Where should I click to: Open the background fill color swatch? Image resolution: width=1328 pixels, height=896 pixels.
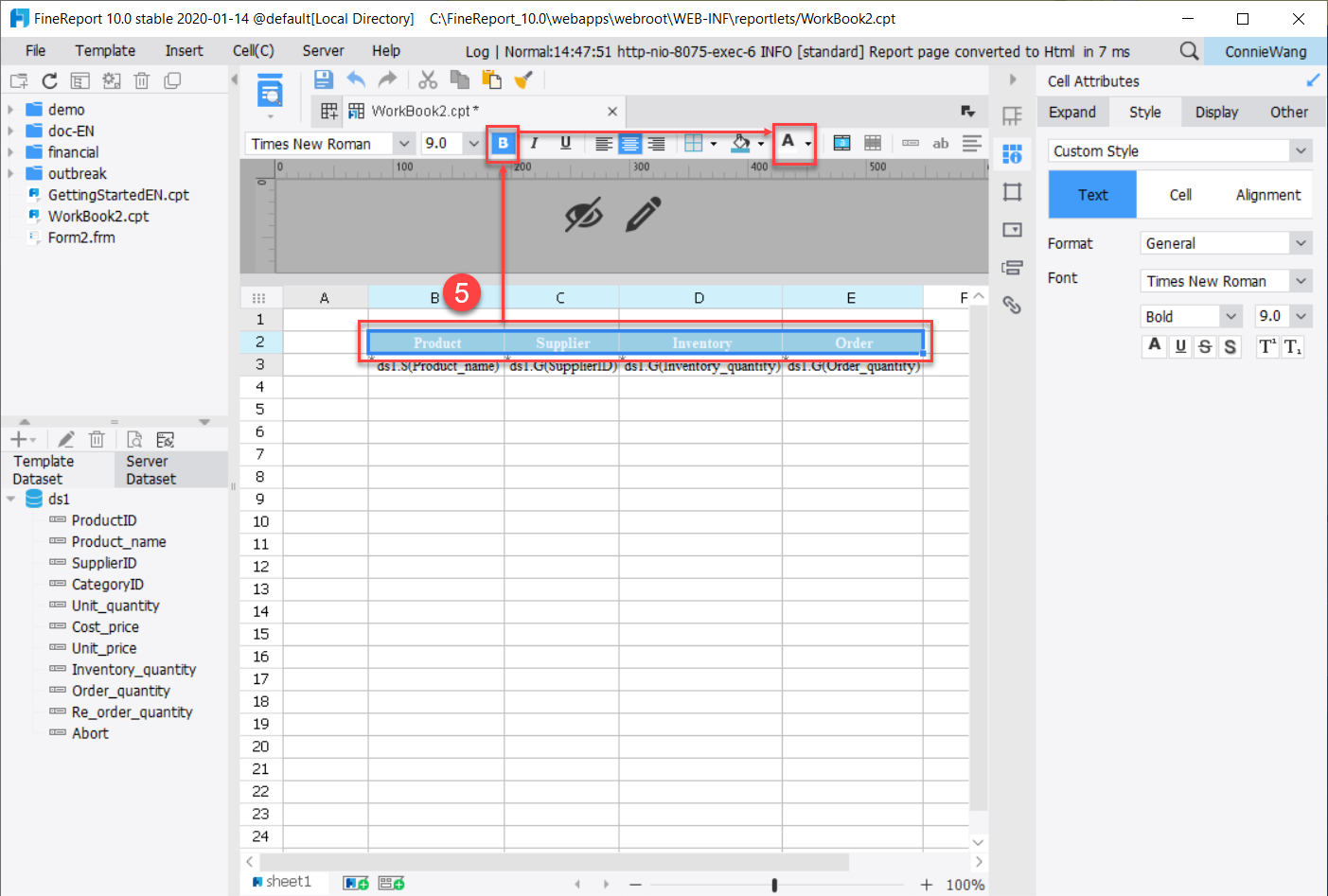pyautogui.click(x=742, y=143)
